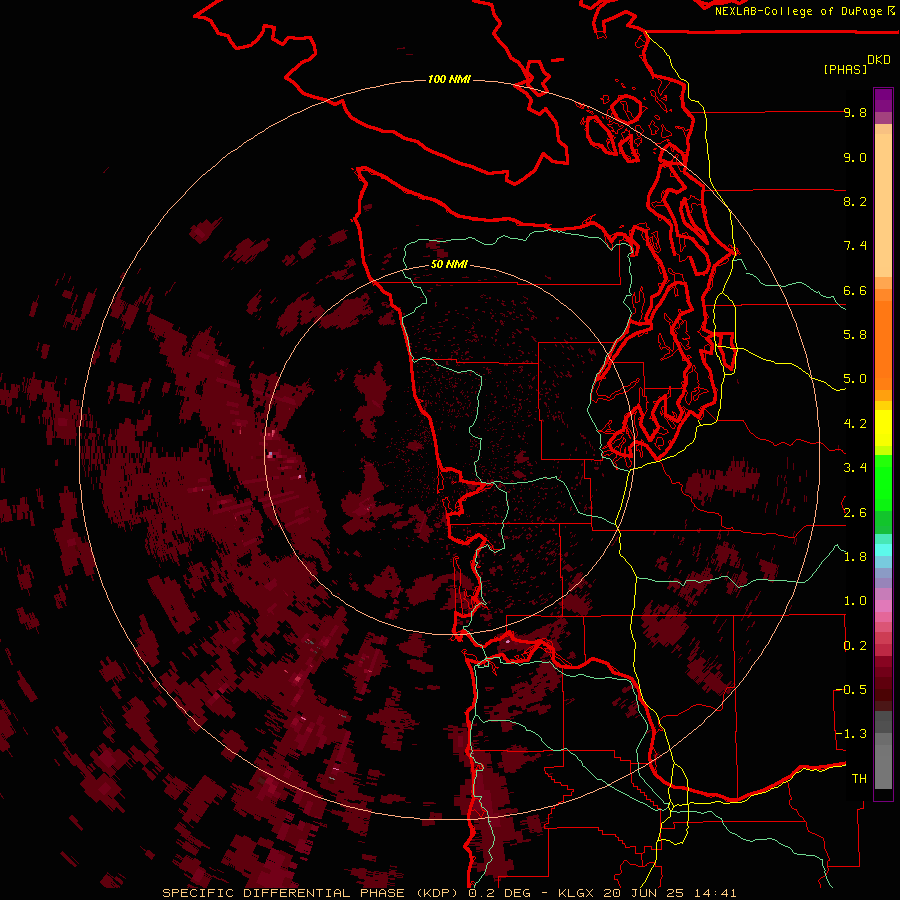Viewport: 900px width, 900px height.
Task: Click the yellow band of the color bar
Action: coord(883,428)
